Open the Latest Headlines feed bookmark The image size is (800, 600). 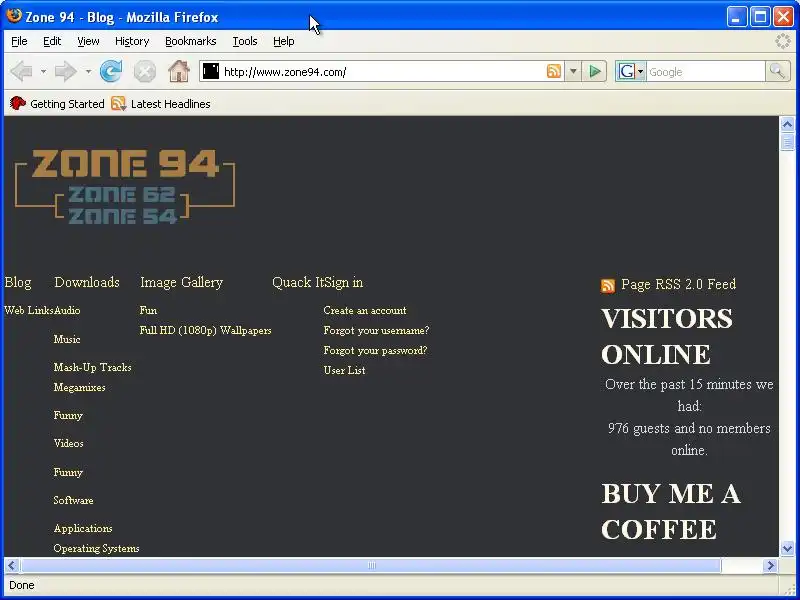point(160,104)
